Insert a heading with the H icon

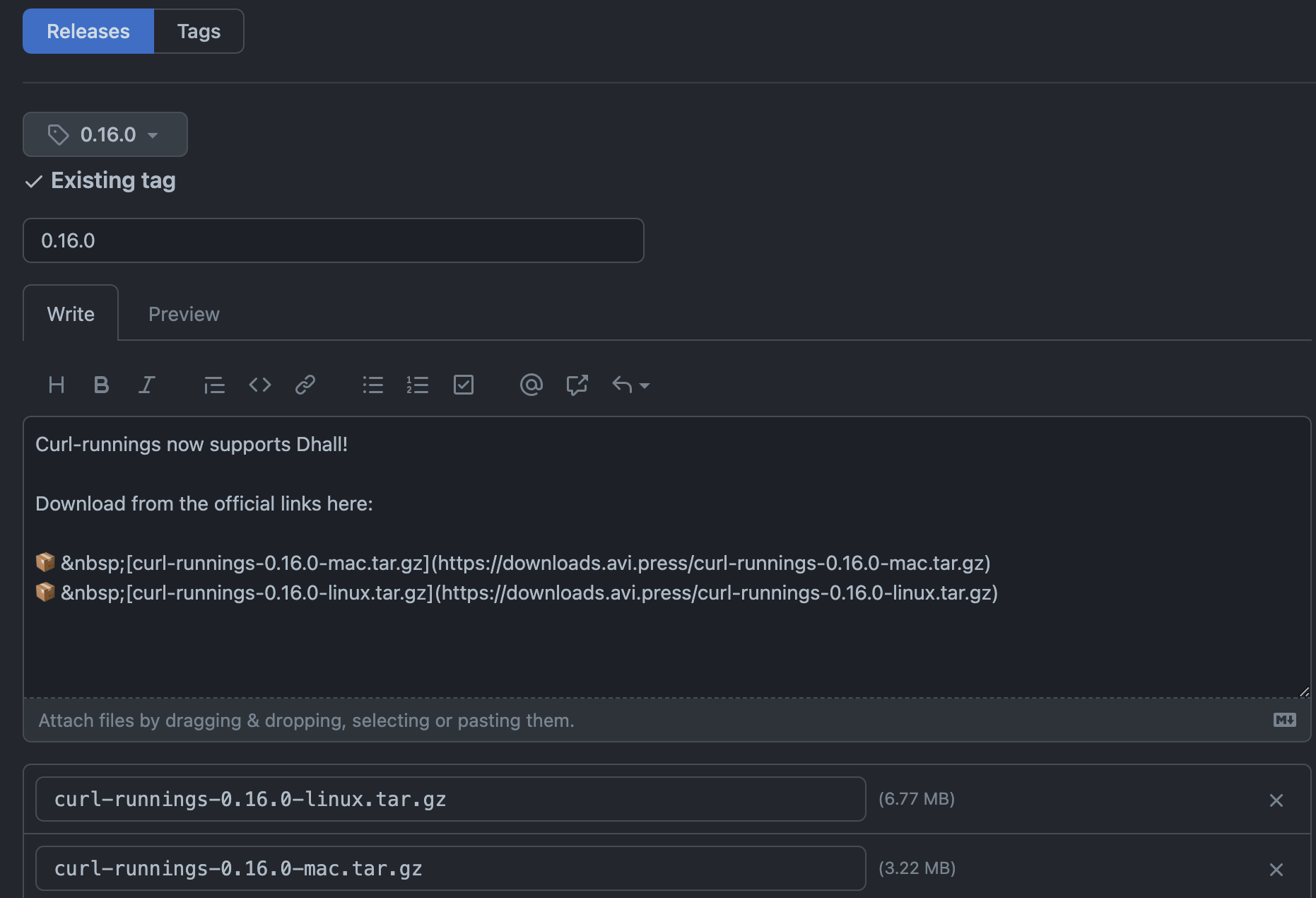(57, 385)
